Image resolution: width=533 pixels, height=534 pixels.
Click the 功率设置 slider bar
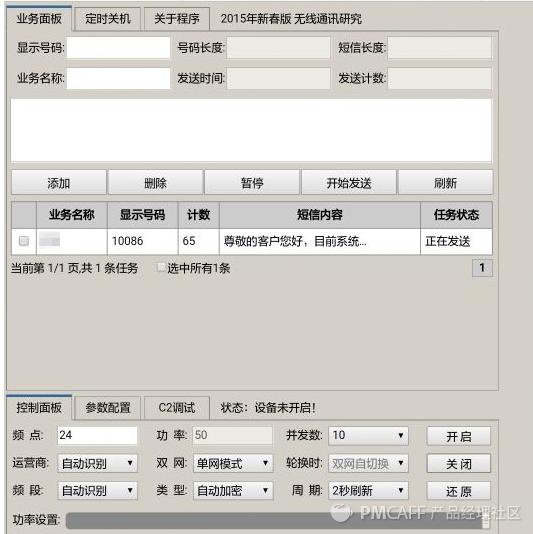278,521
